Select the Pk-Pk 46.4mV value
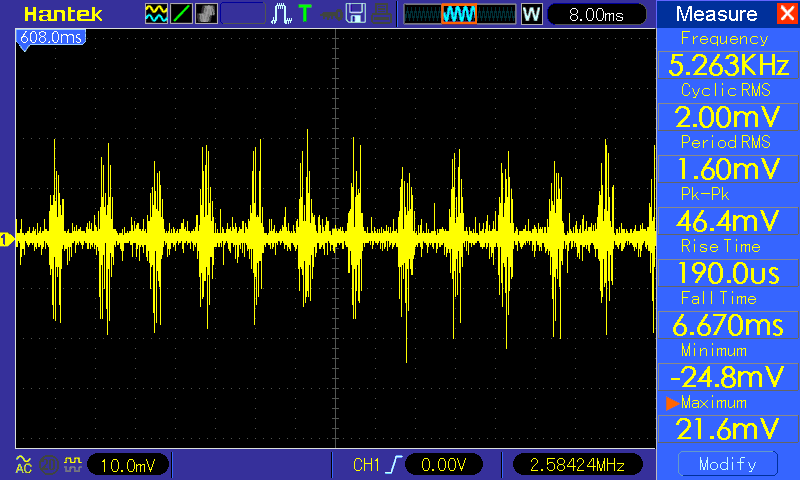 [x=728, y=221]
